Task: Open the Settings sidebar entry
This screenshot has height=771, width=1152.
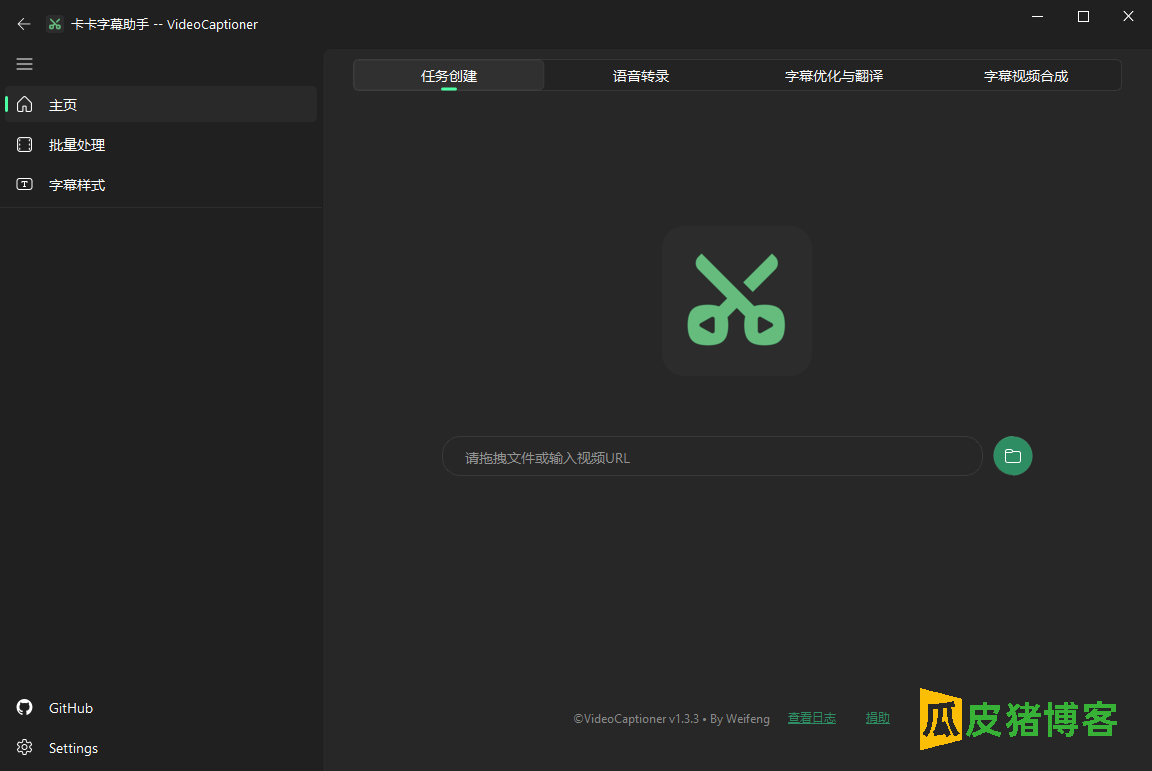Action: pos(161,747)
